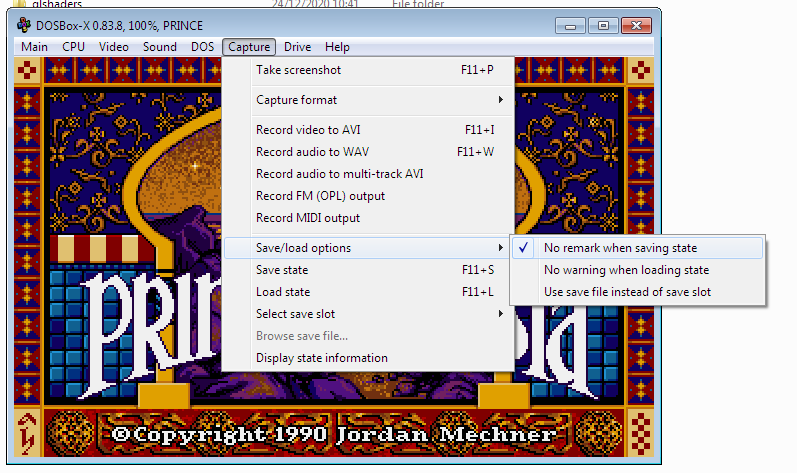Image resolution: width=797 pixels, height=473 pixels.
Task: Choose Display state information
Action: pyautogui.click(x=369, y=358)
